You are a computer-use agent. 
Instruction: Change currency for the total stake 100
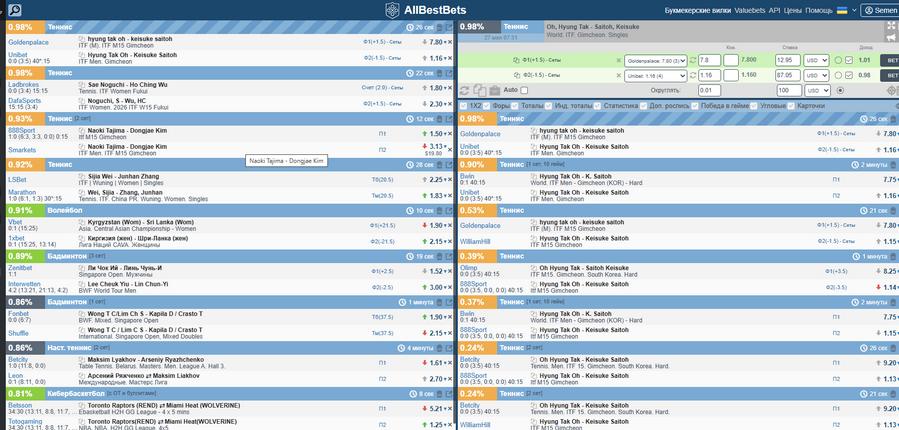pyautogui.click(x=817, y=91)
